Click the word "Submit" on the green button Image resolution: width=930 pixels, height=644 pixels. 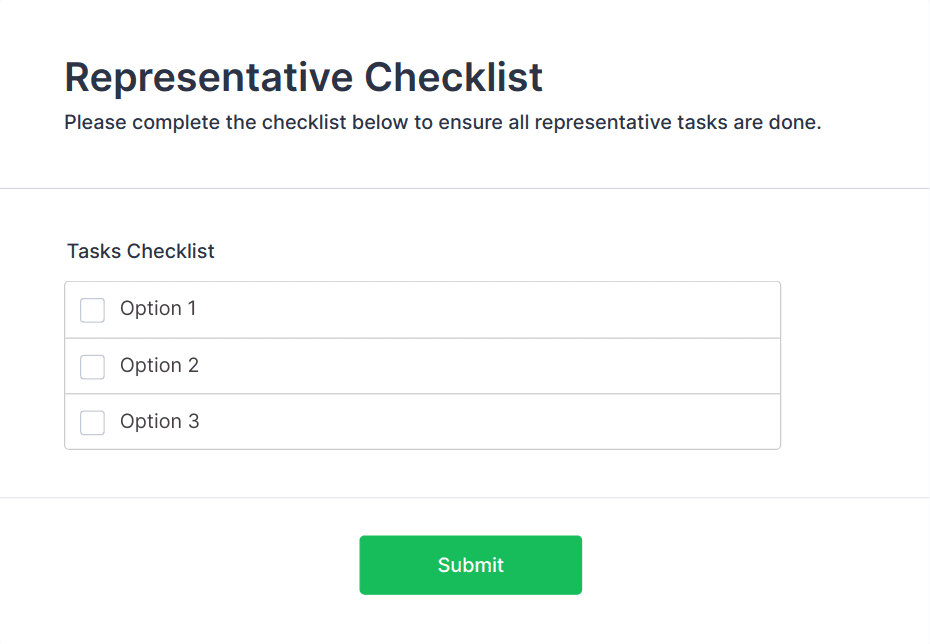coord(470,565)
